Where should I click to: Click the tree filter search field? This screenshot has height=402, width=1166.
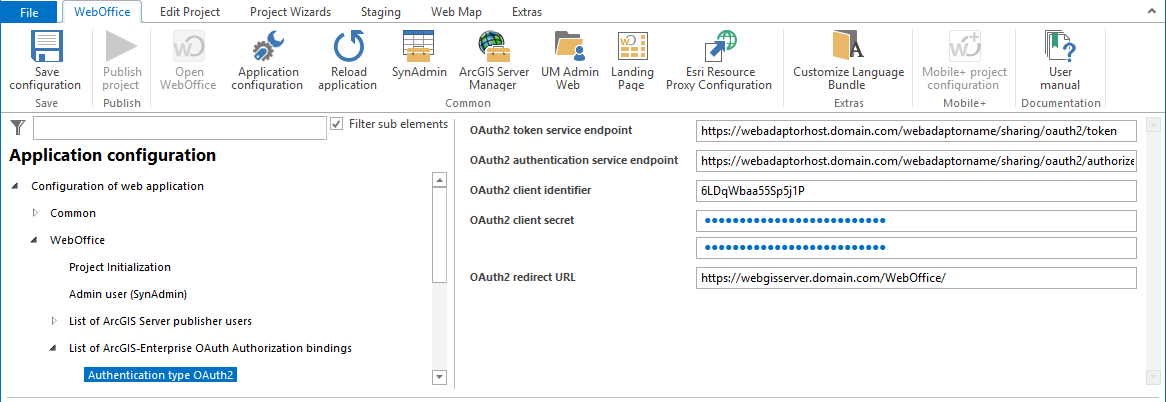pos(180,128)
